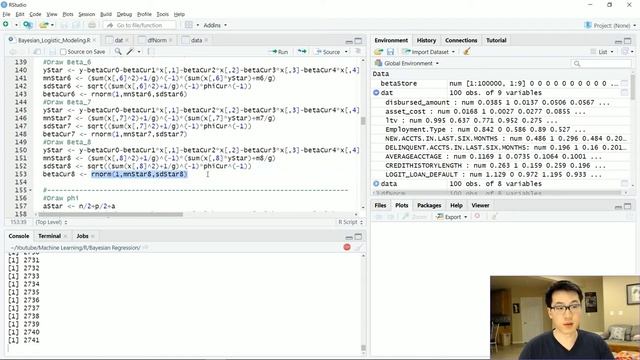Viewport: 640px width, 360px height.
Task: Switch to the Files tab
Action: [380, 205]
